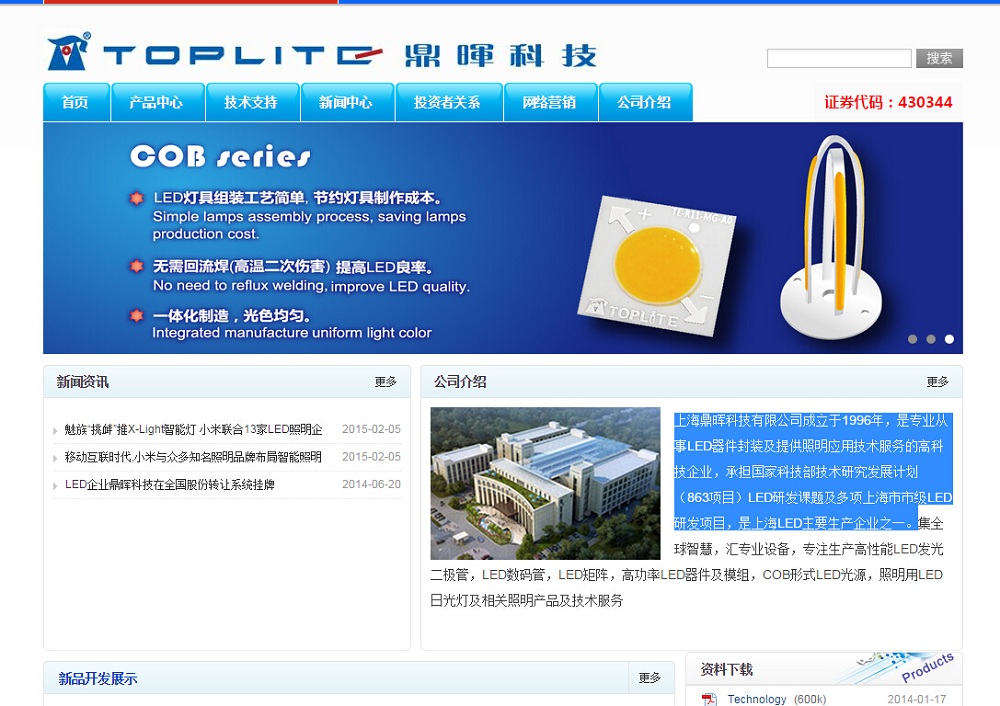This screenshot has height=706, width=1000.
Task: Click the 搜索 search button
Action: pos(939,58)
